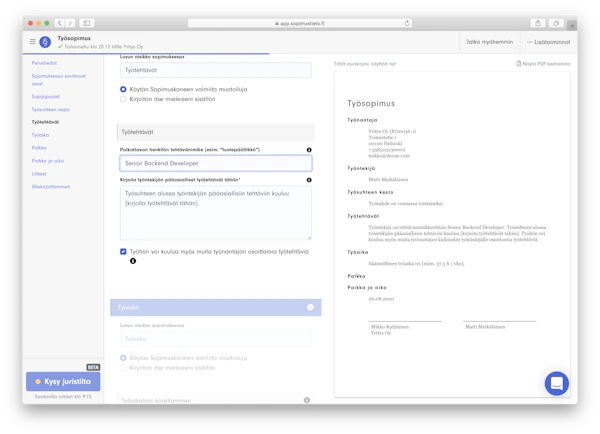Click the pääasialliset työtehtävät text area
The height and width of the screenshot is (434, 600).
click(216, 213)
